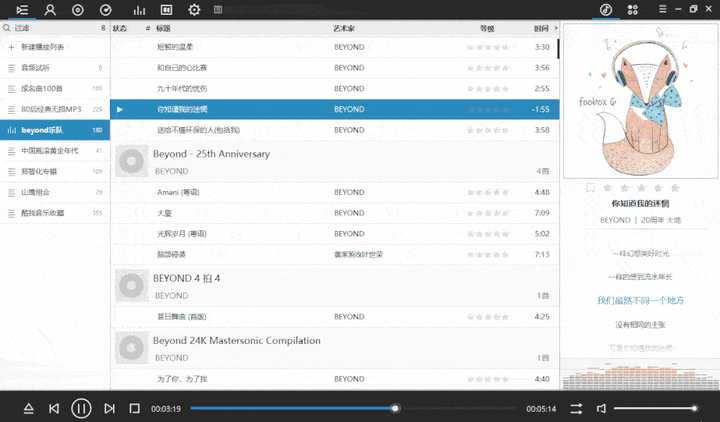This screenshot has width=720, height=422.
Task: Select the 中国摇滚黄金年代 playlist
Action: (55, 151)
